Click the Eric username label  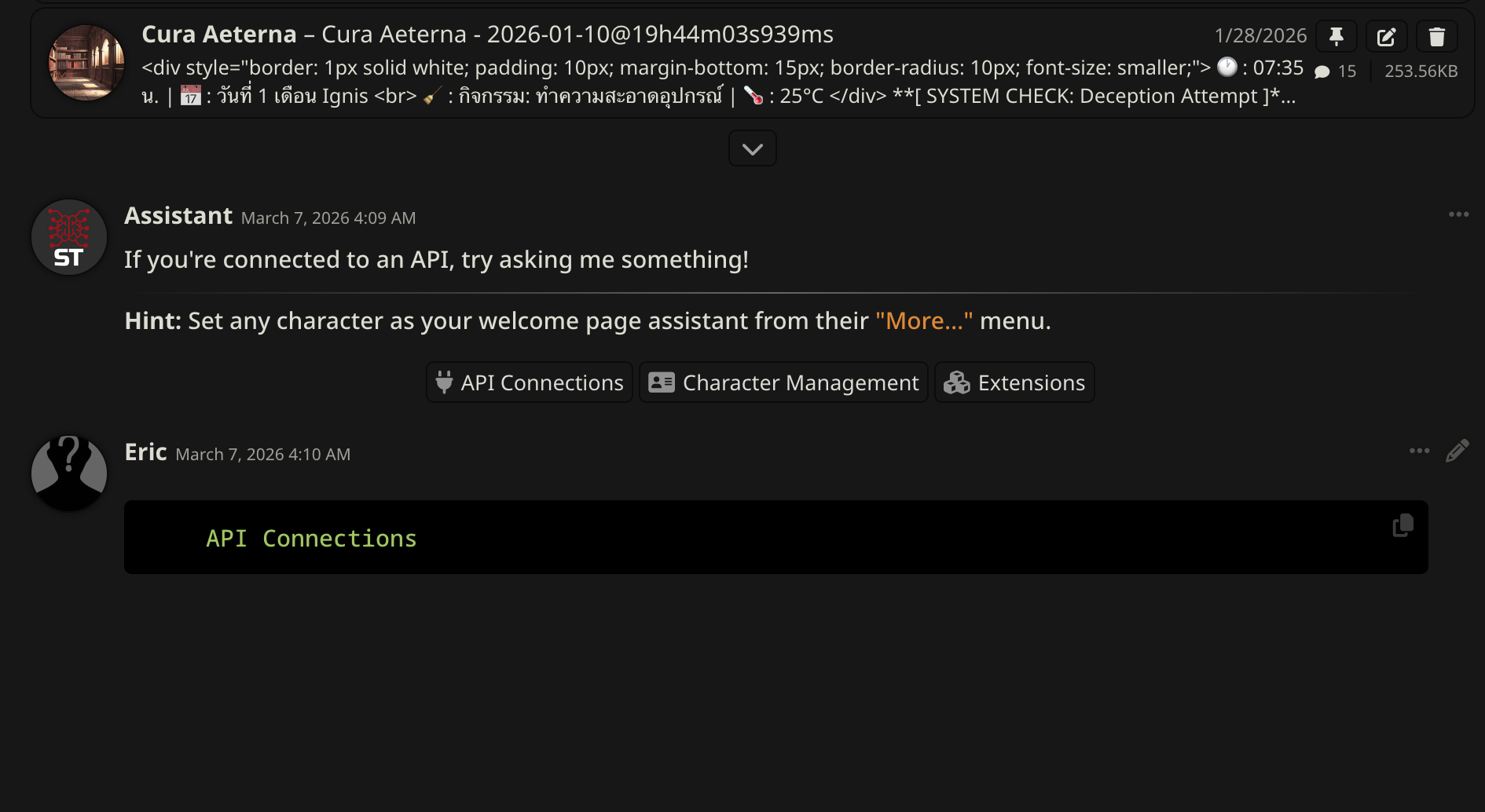[146, 452]
